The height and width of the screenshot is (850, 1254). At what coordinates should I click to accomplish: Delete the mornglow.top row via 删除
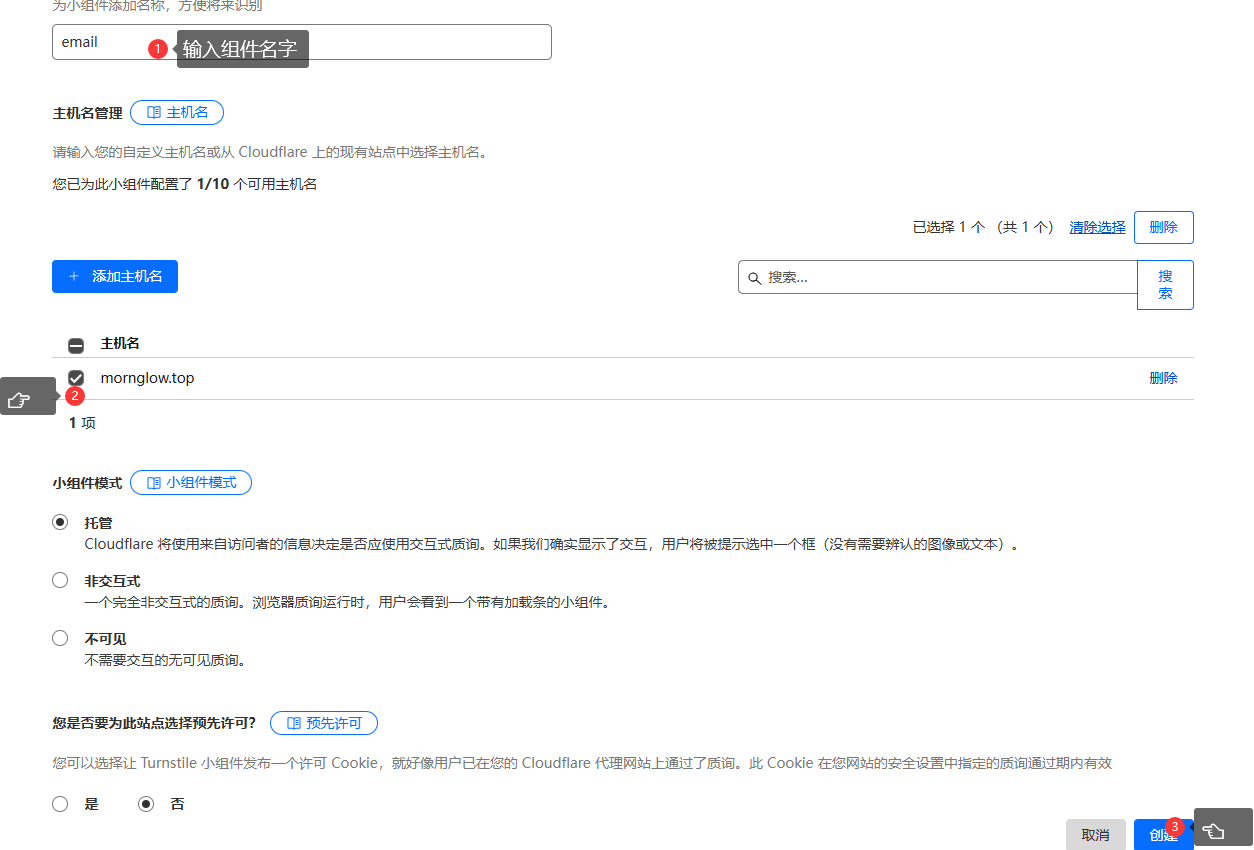pos(1163,378)
